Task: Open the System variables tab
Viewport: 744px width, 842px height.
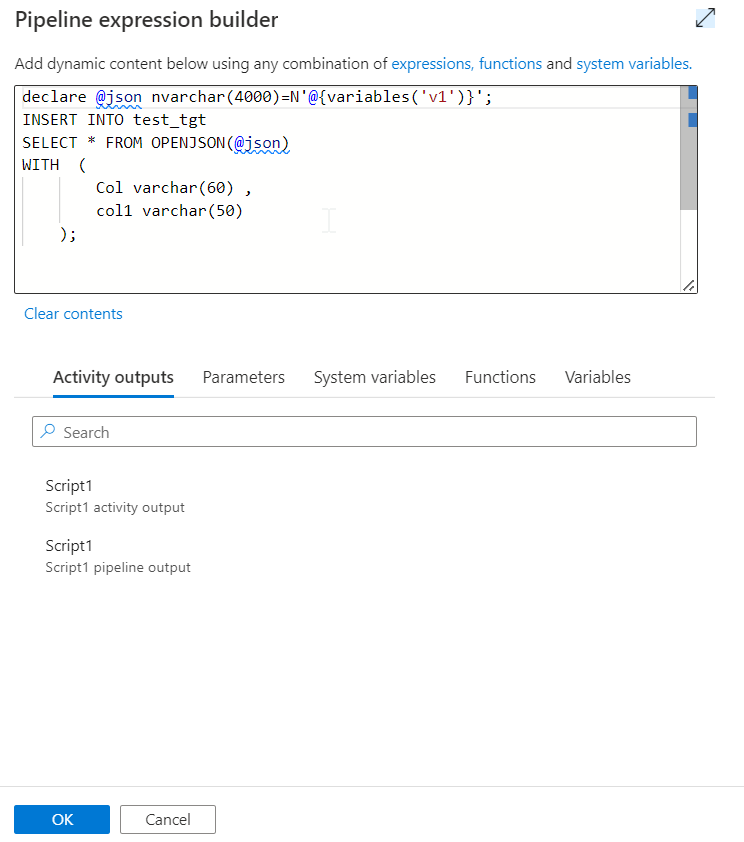Action: point(375,378)
